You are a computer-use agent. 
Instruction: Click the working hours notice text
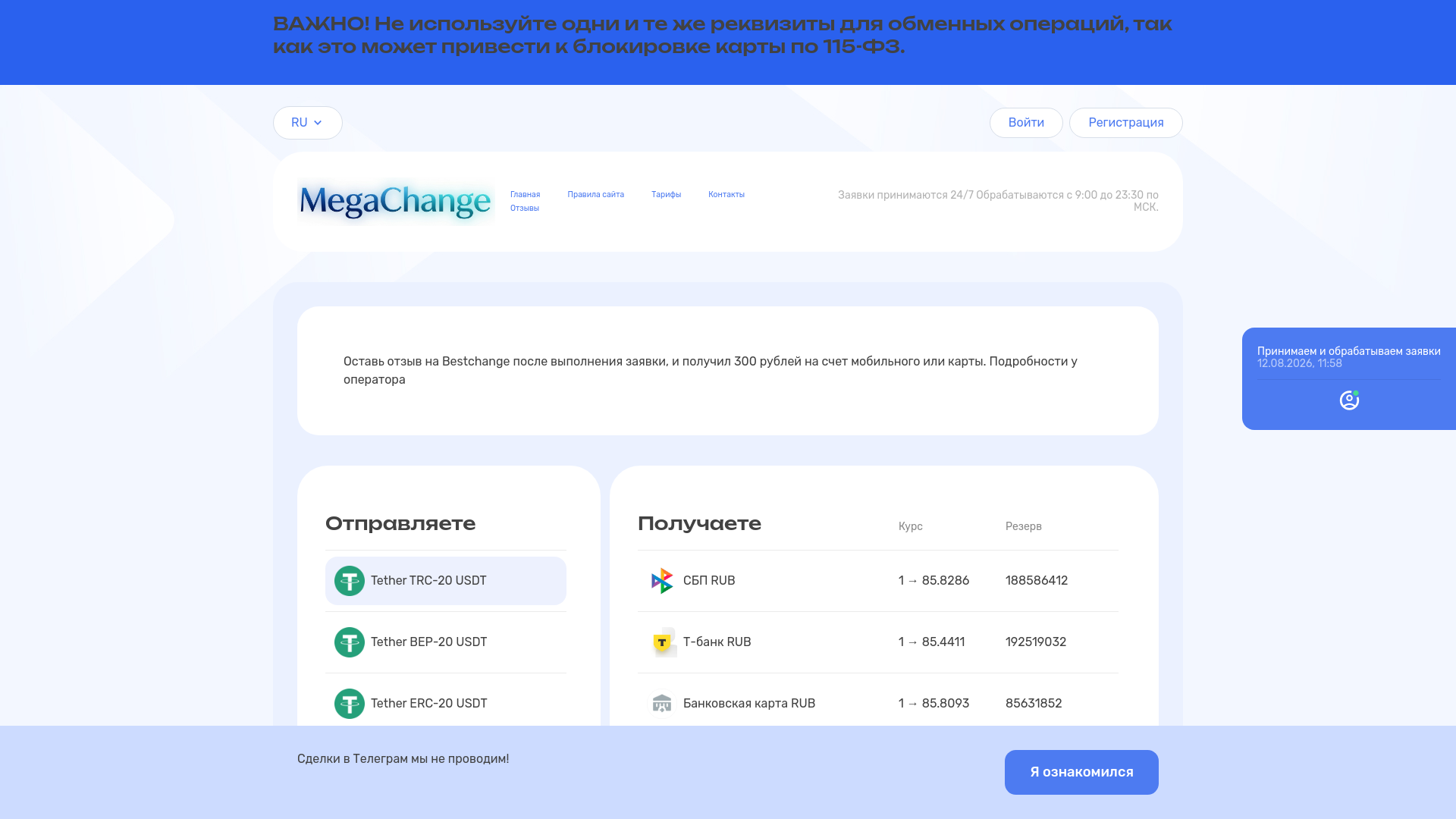tap(998, 201)
